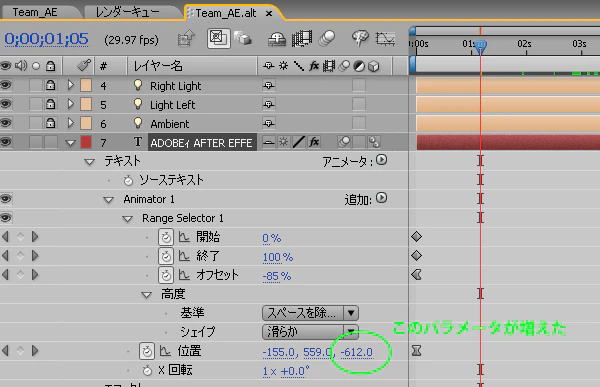
Task: Switch to the Team_AE tab
Action: 35,12
